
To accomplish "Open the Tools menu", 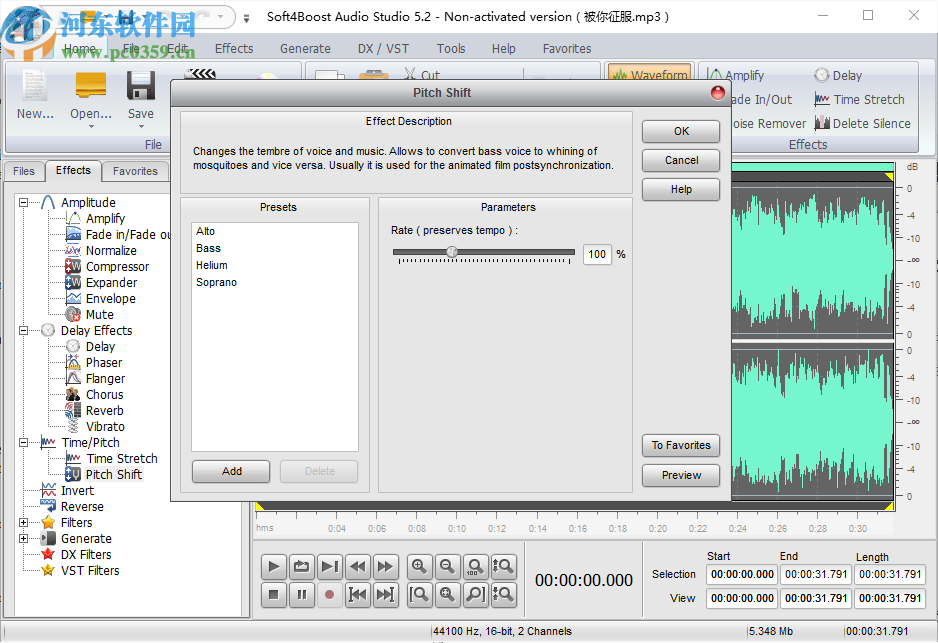I will coord(451,48).
